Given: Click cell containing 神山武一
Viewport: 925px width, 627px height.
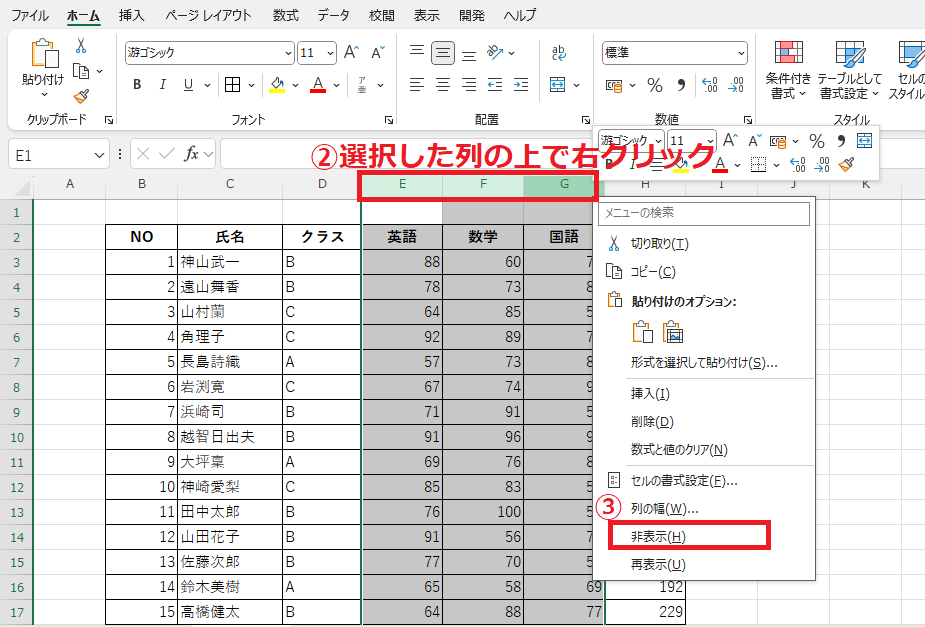Looking at the screenshot, I should pos(230,262).
